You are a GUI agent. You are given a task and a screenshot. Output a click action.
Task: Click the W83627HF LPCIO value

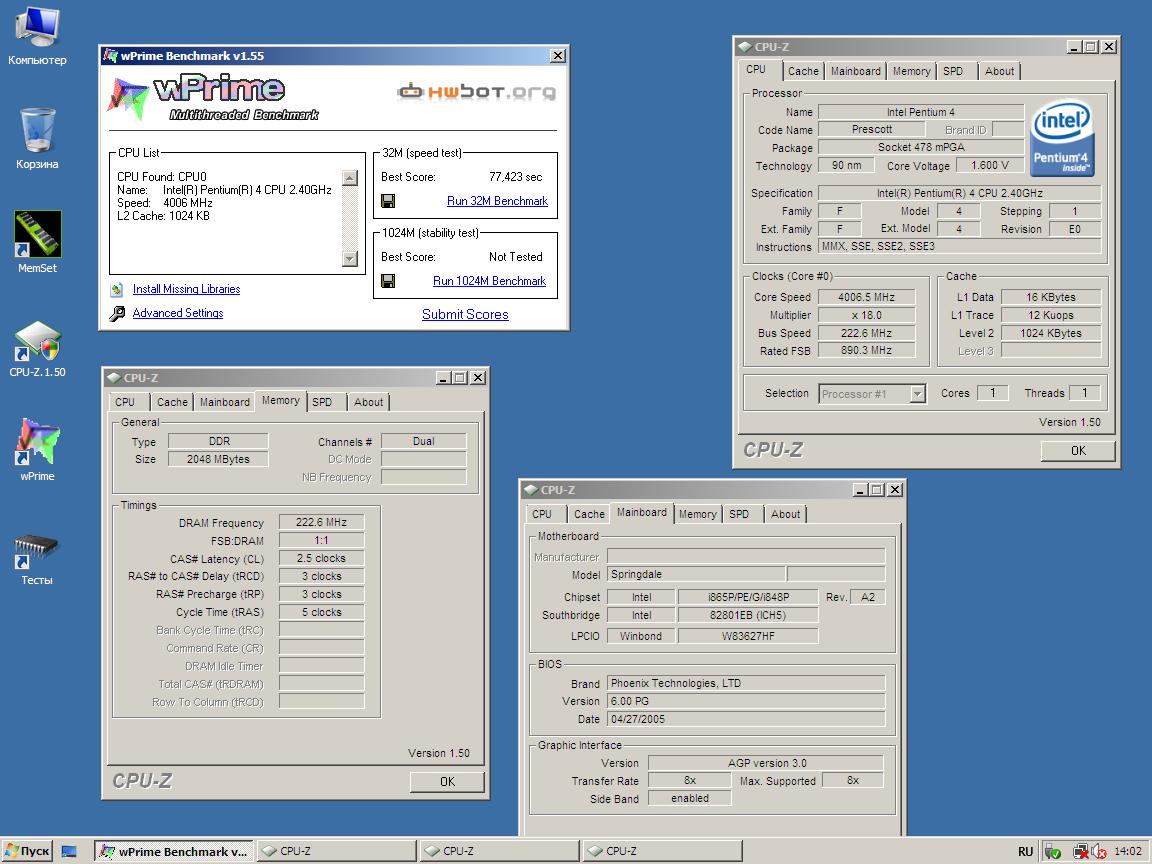748,636
